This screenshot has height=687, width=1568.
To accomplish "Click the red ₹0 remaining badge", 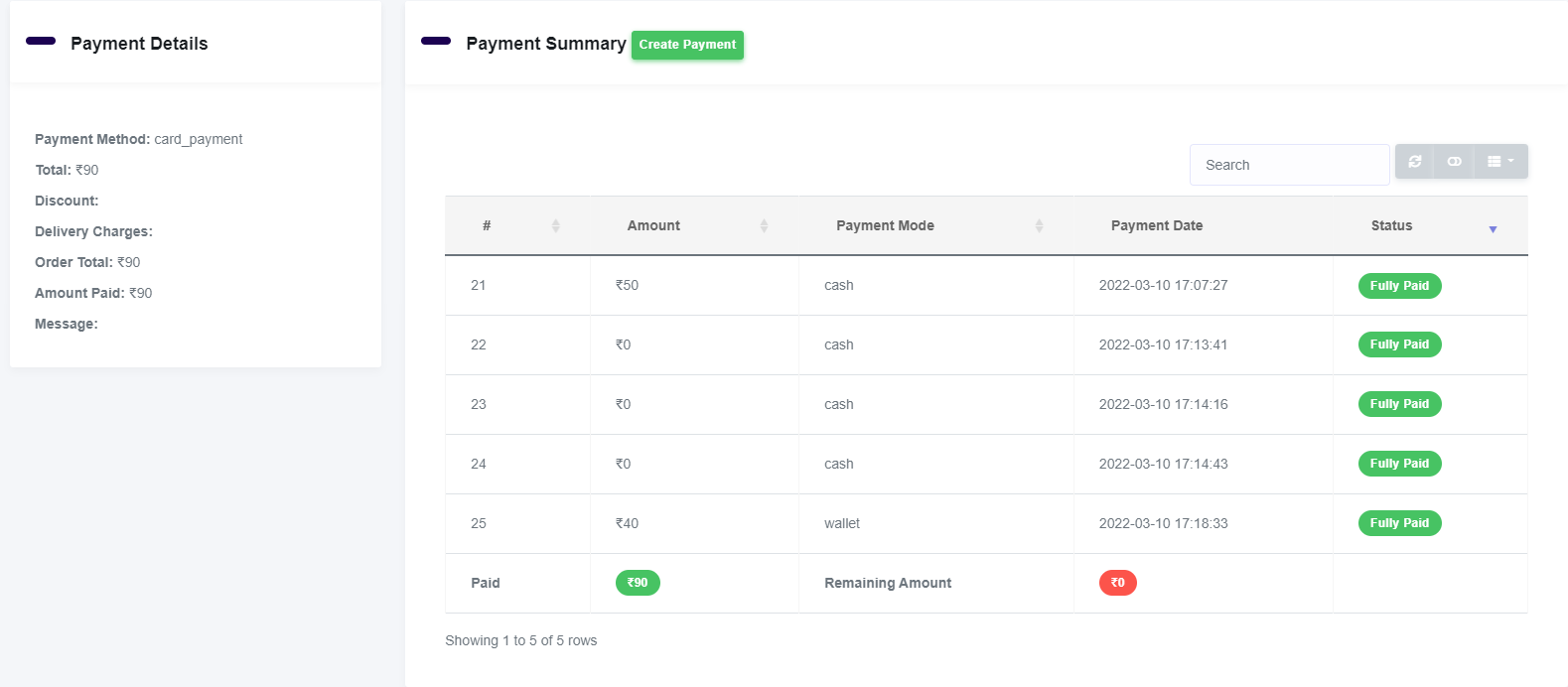I will 1117,583.
